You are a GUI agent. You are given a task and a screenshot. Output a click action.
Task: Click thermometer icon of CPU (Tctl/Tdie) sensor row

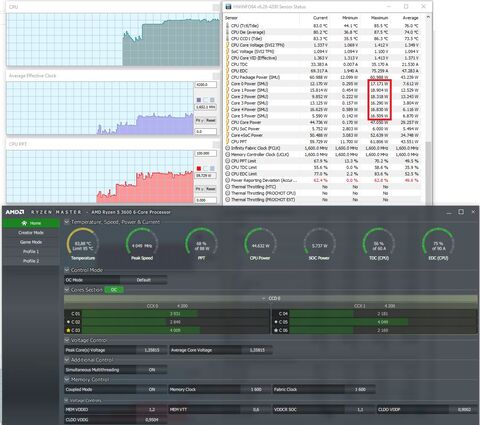coord(227,26)
